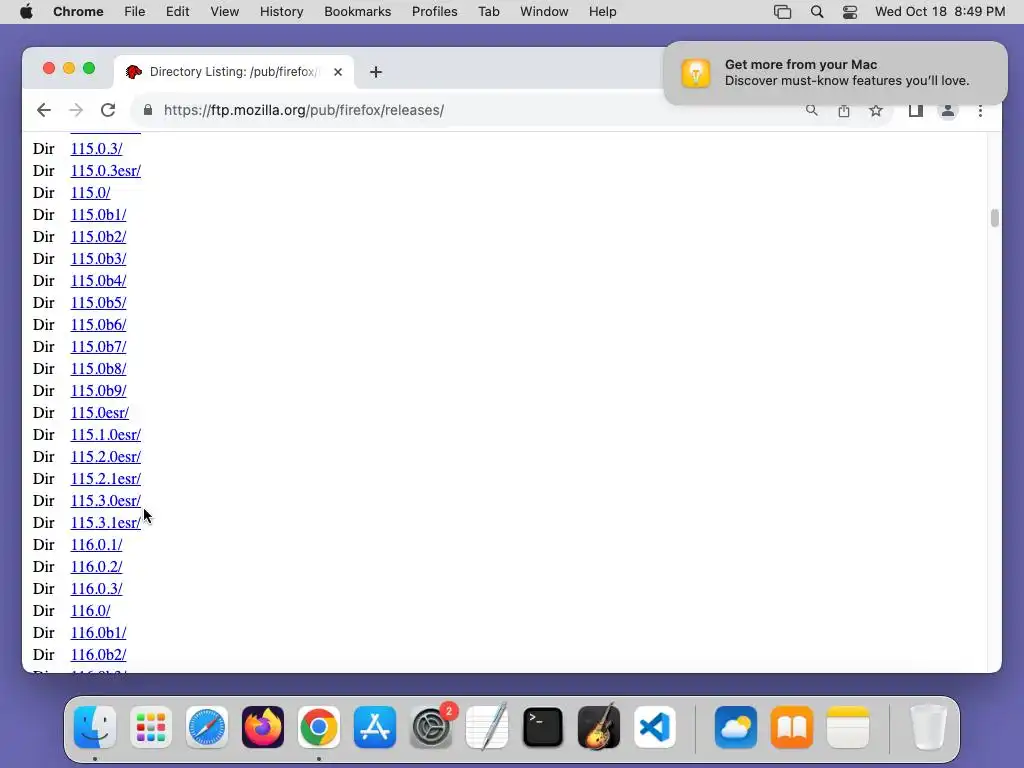
Task: Open the 115.0b1/ directory link
Action: click(99, 215)
